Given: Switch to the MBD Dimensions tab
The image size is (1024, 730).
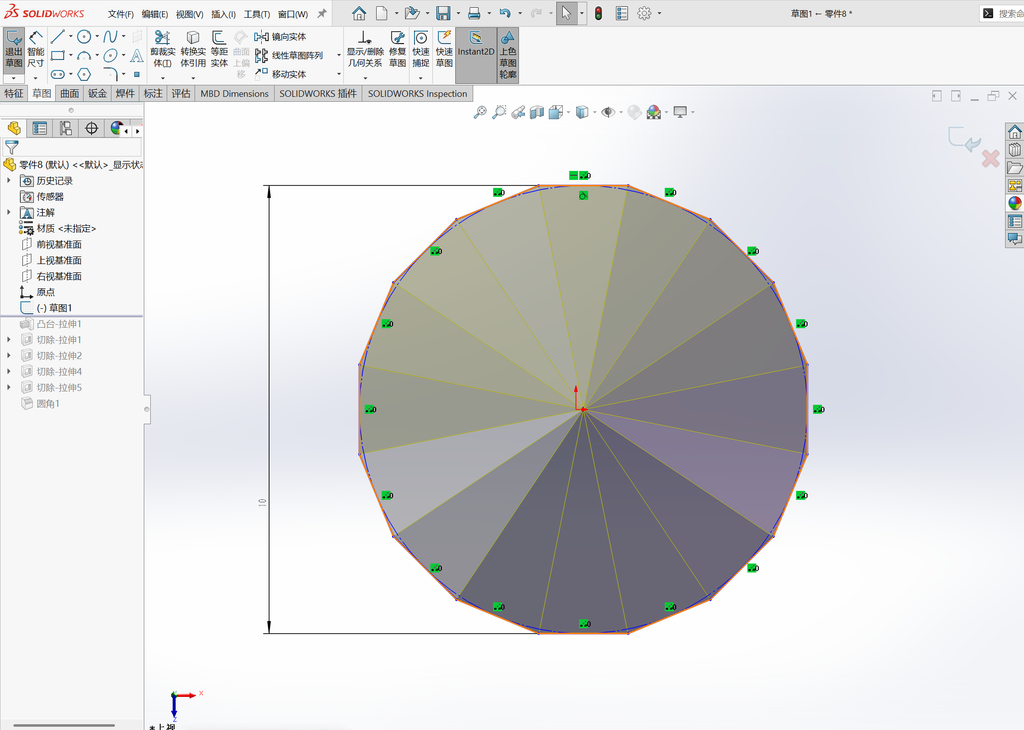Looking at the screenshot, I should (x=234, y=93).
